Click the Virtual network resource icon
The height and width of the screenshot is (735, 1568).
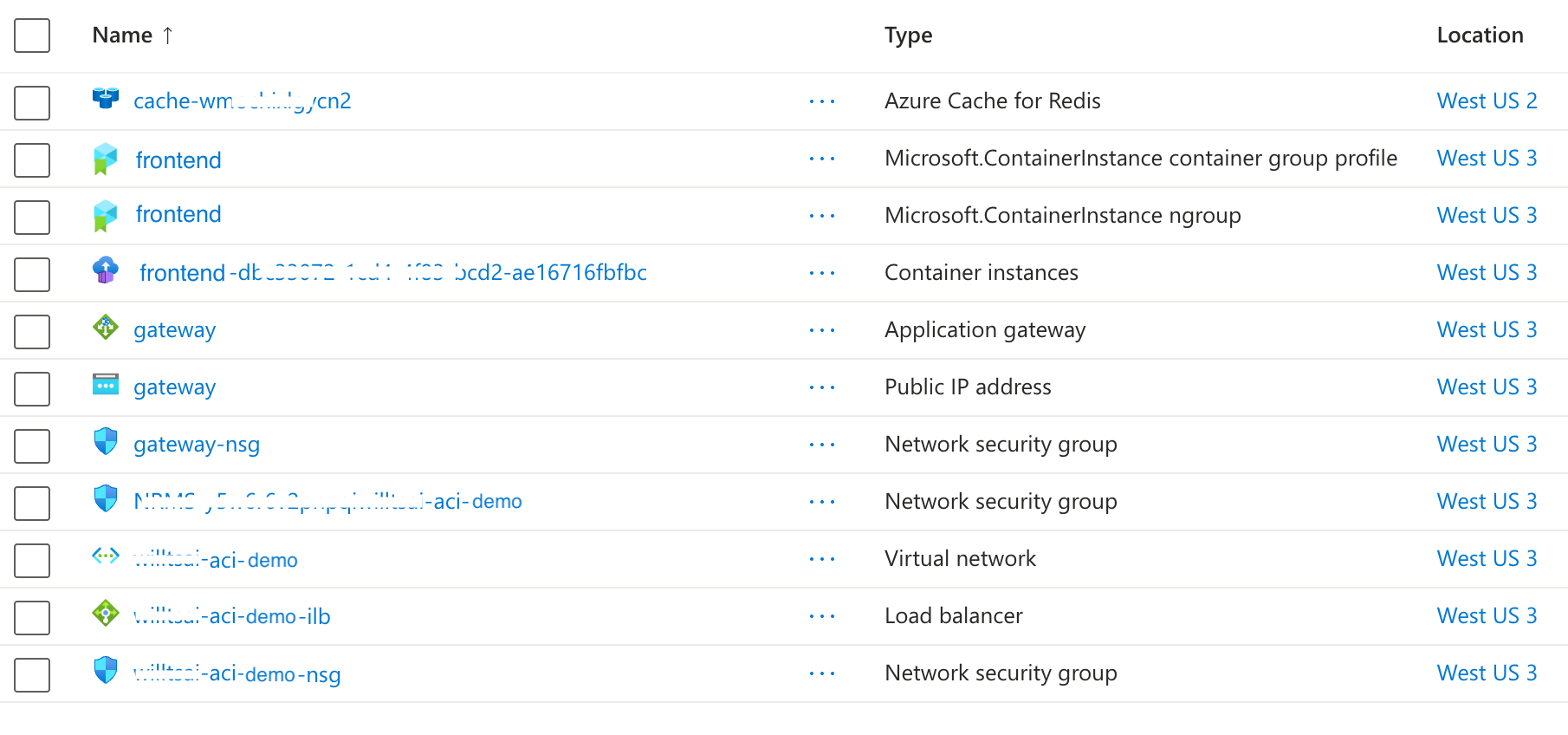pyautogui.click(x=106, y=556)
